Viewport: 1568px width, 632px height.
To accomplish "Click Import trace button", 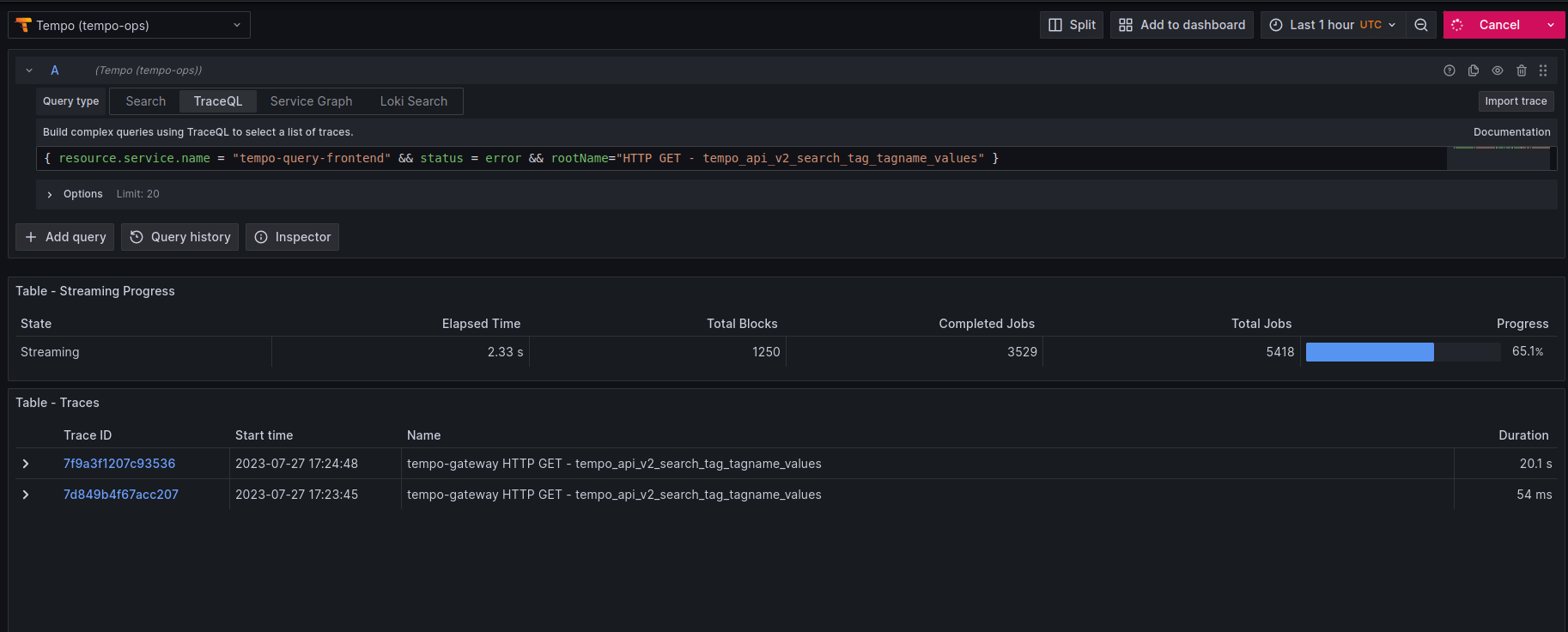I will click(x=1516, y=101).
